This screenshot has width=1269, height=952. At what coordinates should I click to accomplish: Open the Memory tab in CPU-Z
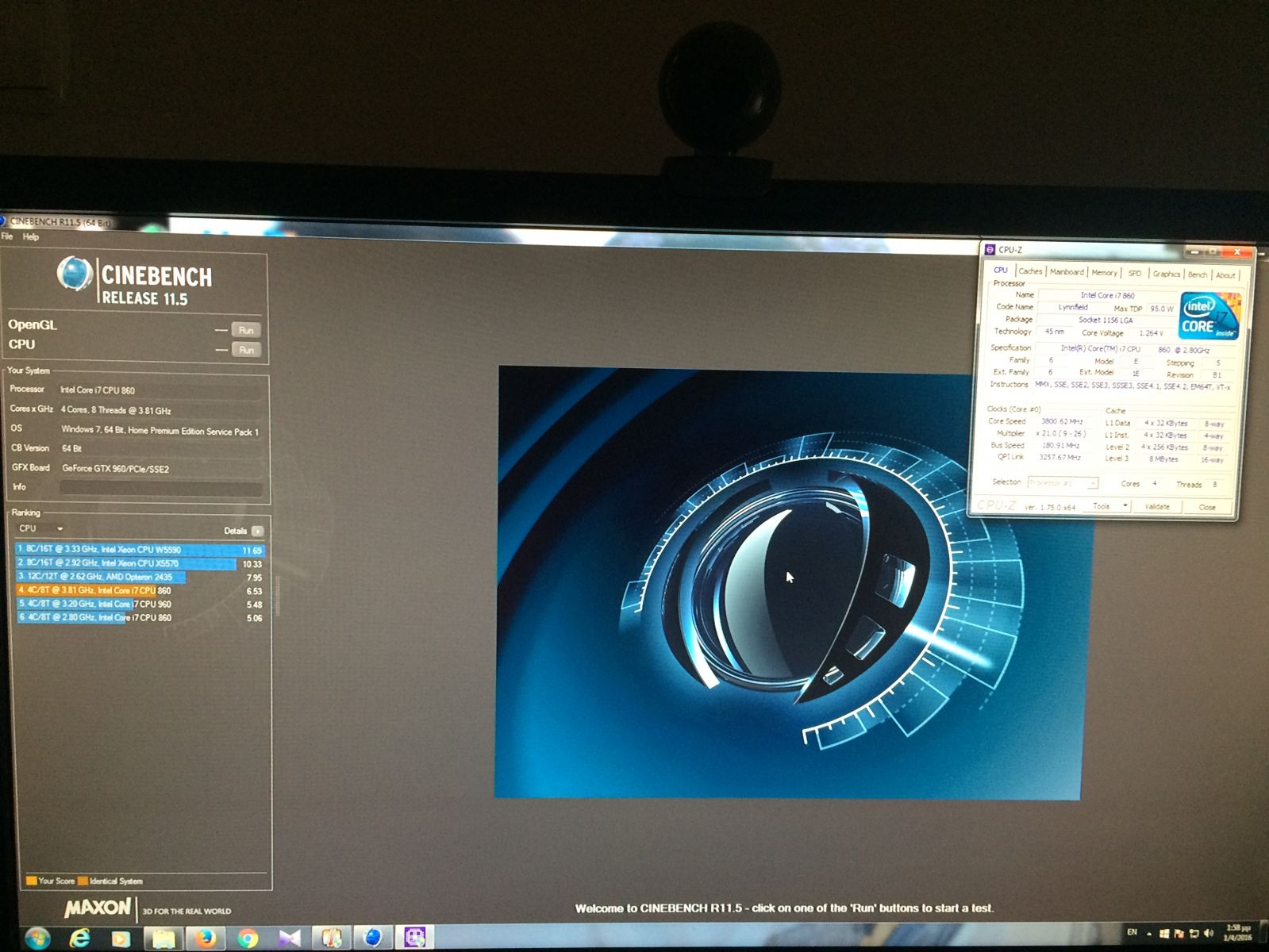(x=1104, y=273)
